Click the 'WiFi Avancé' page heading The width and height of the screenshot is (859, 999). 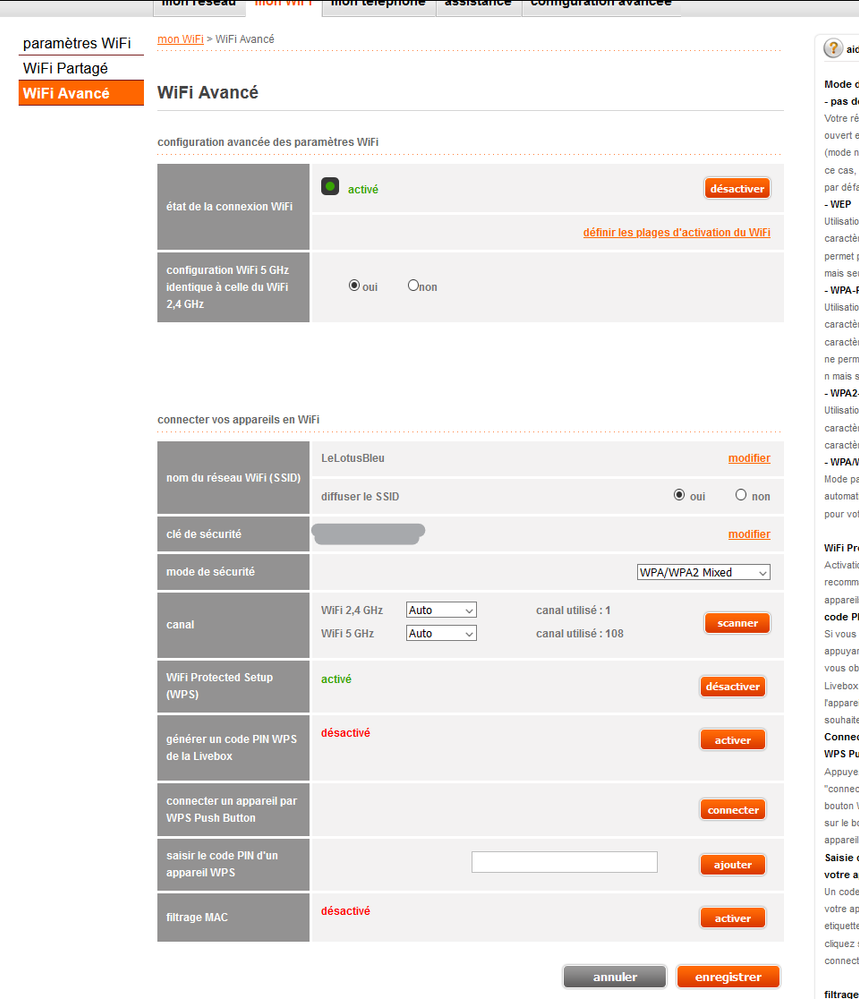pyautogui.click(x=208, y=92)
